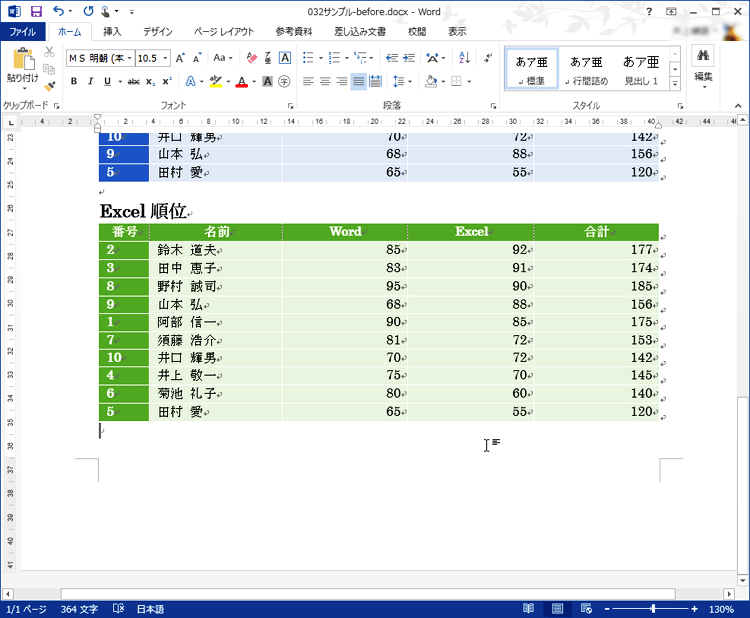Sort with the A-Z sort icon
This screenshot has height=618, width=750.
[x=464, y=58]
